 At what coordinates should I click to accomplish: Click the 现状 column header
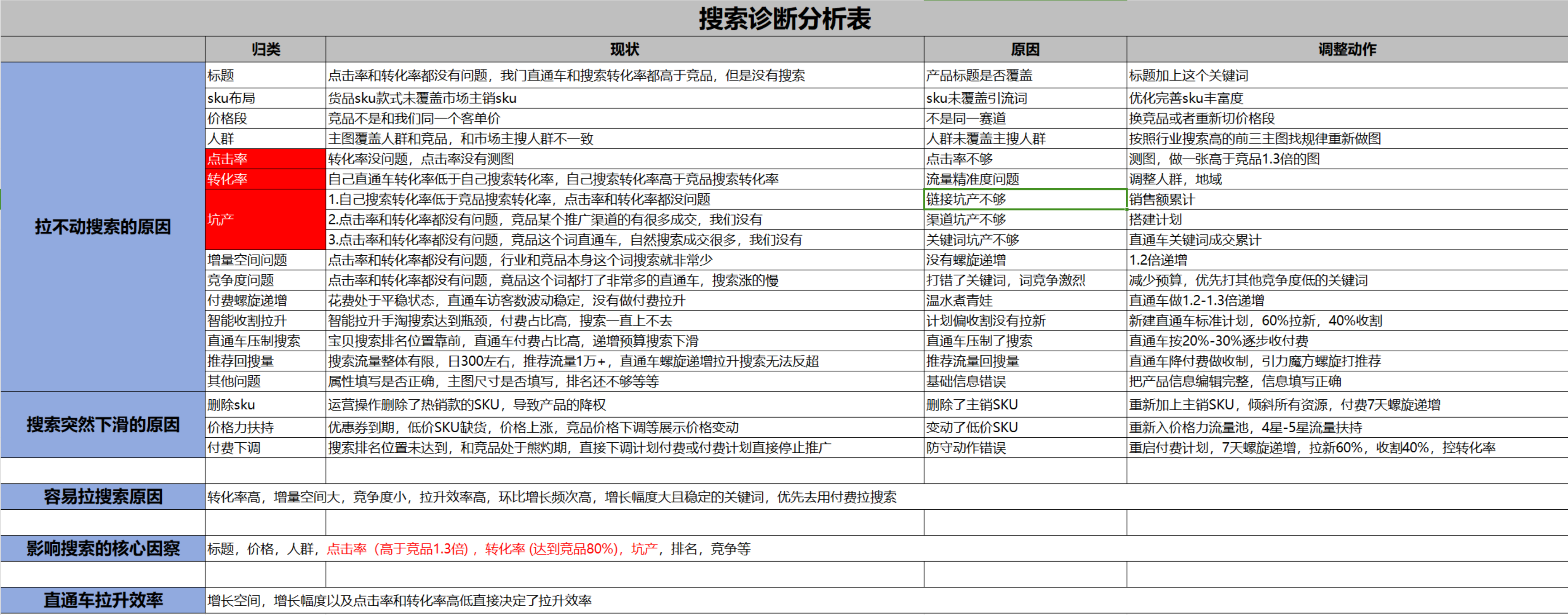[x=625, y=49]
